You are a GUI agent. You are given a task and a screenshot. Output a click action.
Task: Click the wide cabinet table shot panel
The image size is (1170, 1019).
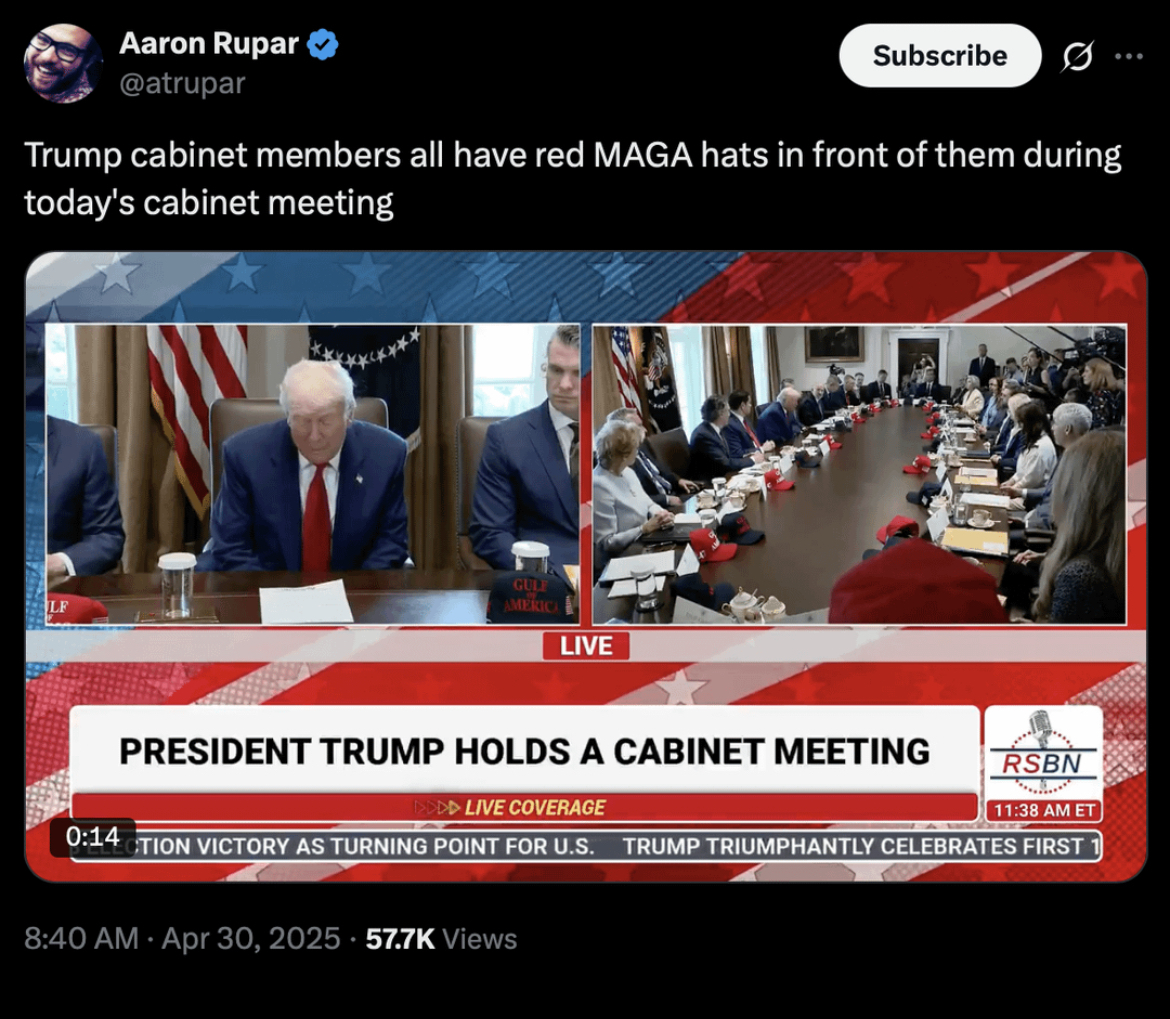(x=860, y=474)
